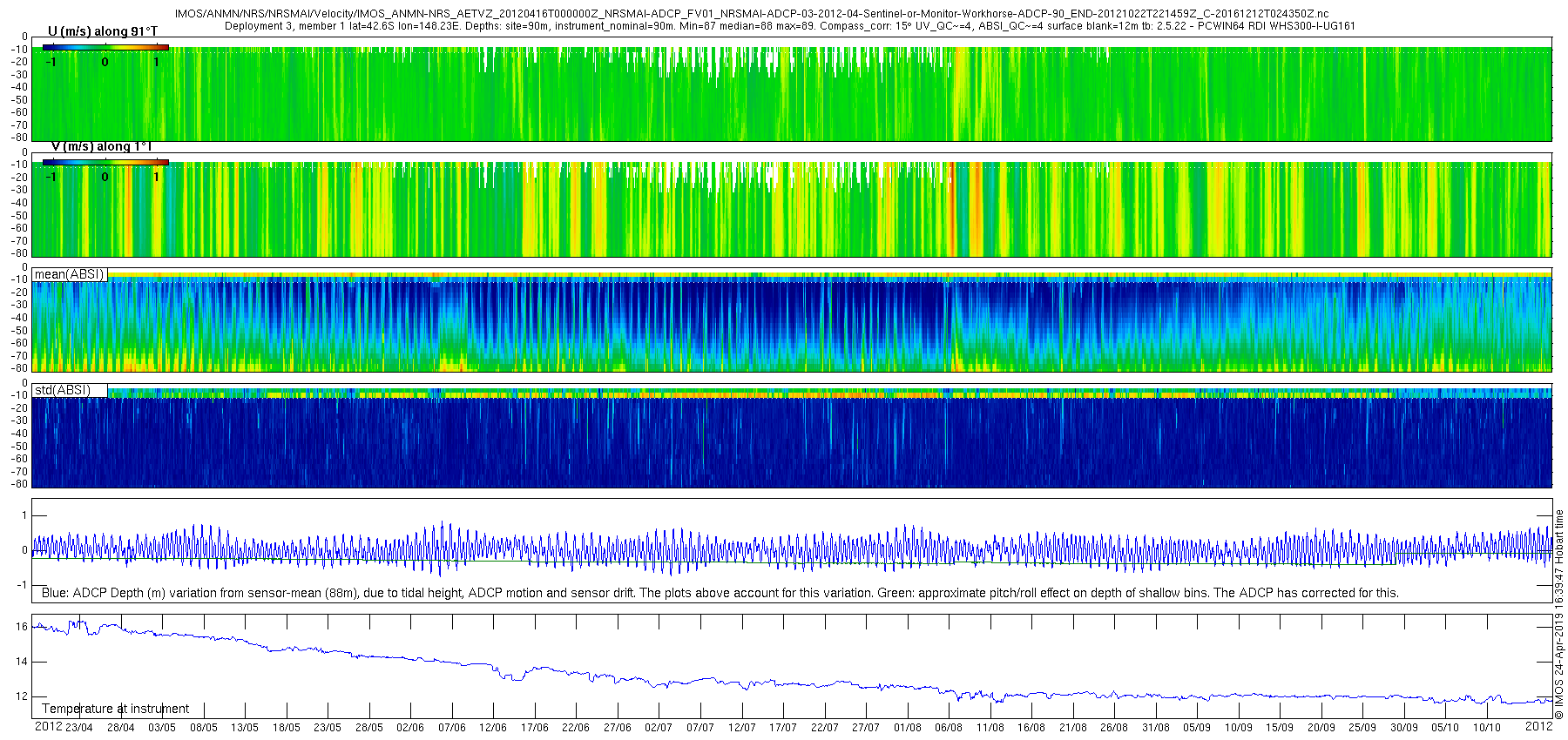This screenshot has width=1568, height=740.
Task: Click the 05/09 date tick label
Action: click(1196, 728)
